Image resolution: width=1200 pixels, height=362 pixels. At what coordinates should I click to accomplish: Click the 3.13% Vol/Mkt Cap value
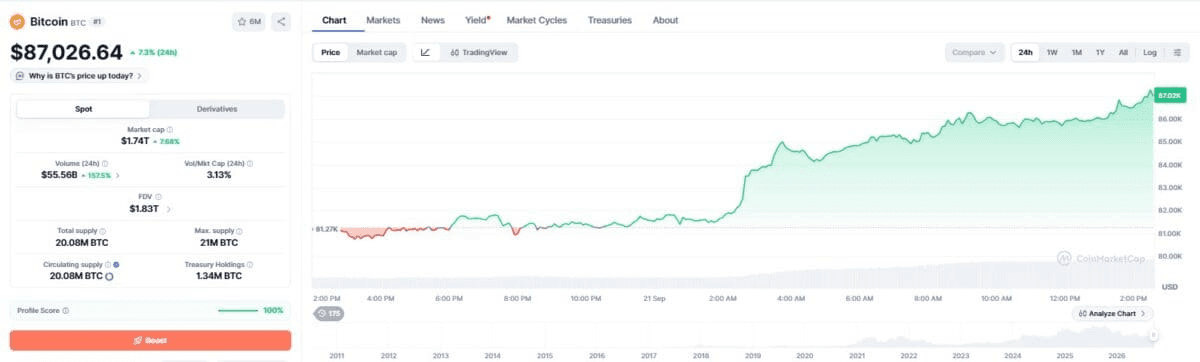pyautogui.click(x=218, y=175)
